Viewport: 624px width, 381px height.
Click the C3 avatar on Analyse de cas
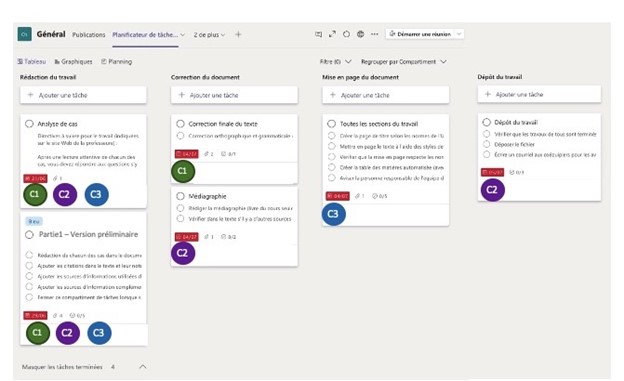tap(96, 194)
